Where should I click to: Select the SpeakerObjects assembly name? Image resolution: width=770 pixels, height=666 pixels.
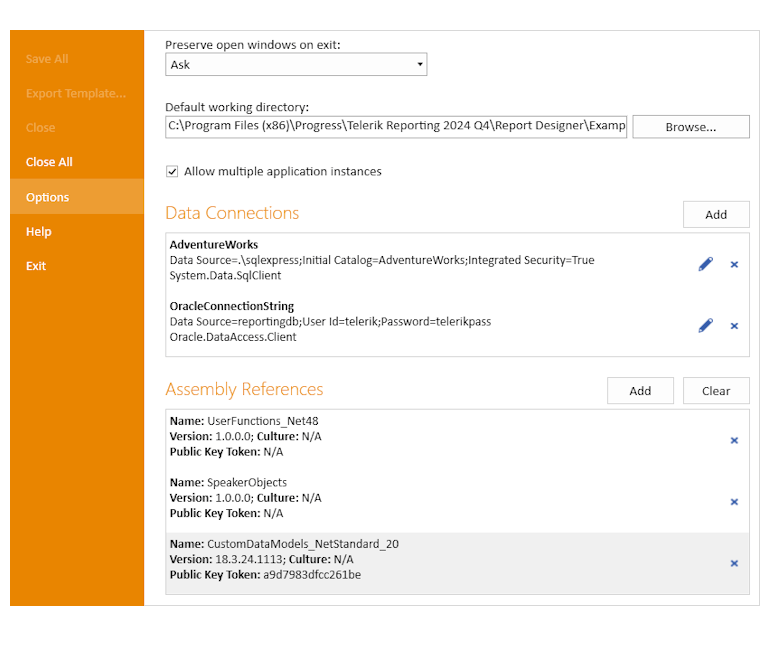(247, 482)
